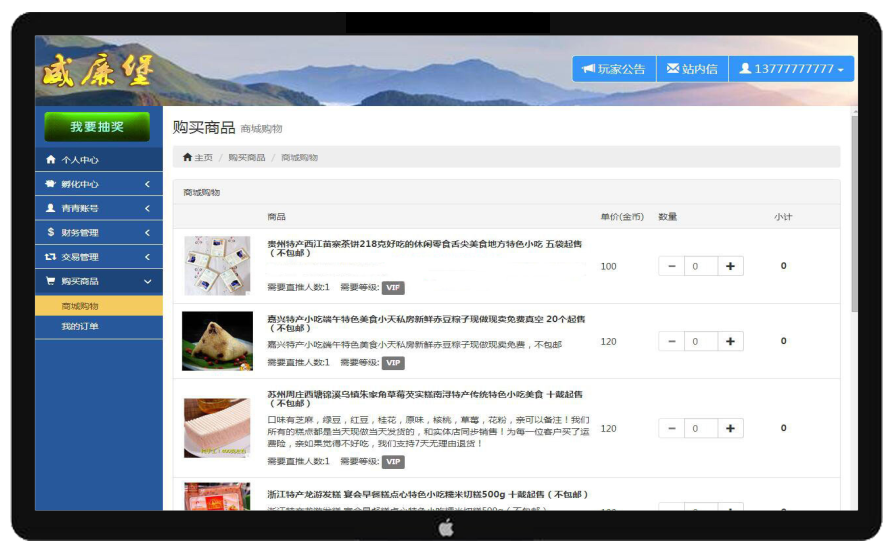Increase quantity for 苏州周庄 芡实糕

click(730, 428)
